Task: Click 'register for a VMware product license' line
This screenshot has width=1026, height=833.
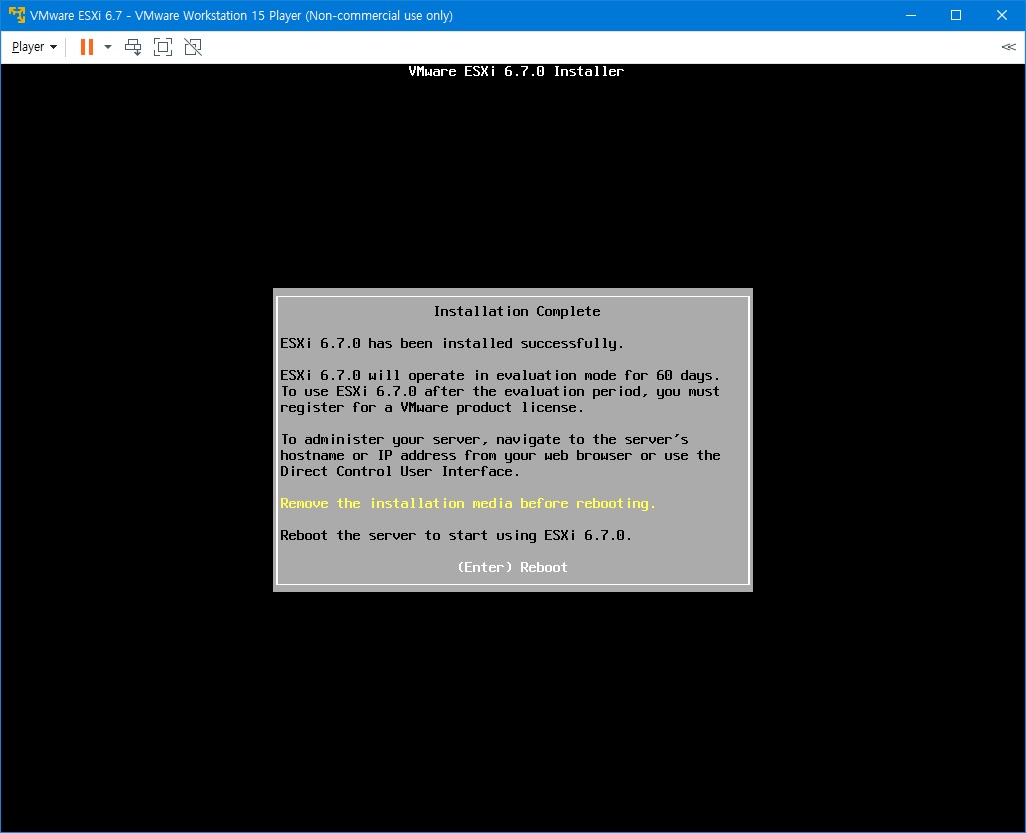Action: pyautogui.click(x=432, y=408)
